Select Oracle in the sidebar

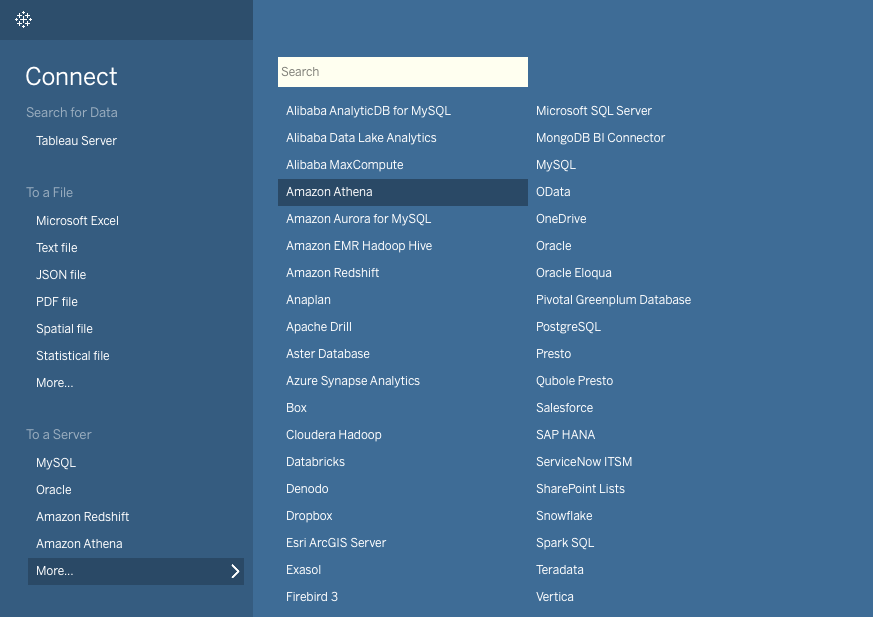pyautogui.click(x=54, y=490)
